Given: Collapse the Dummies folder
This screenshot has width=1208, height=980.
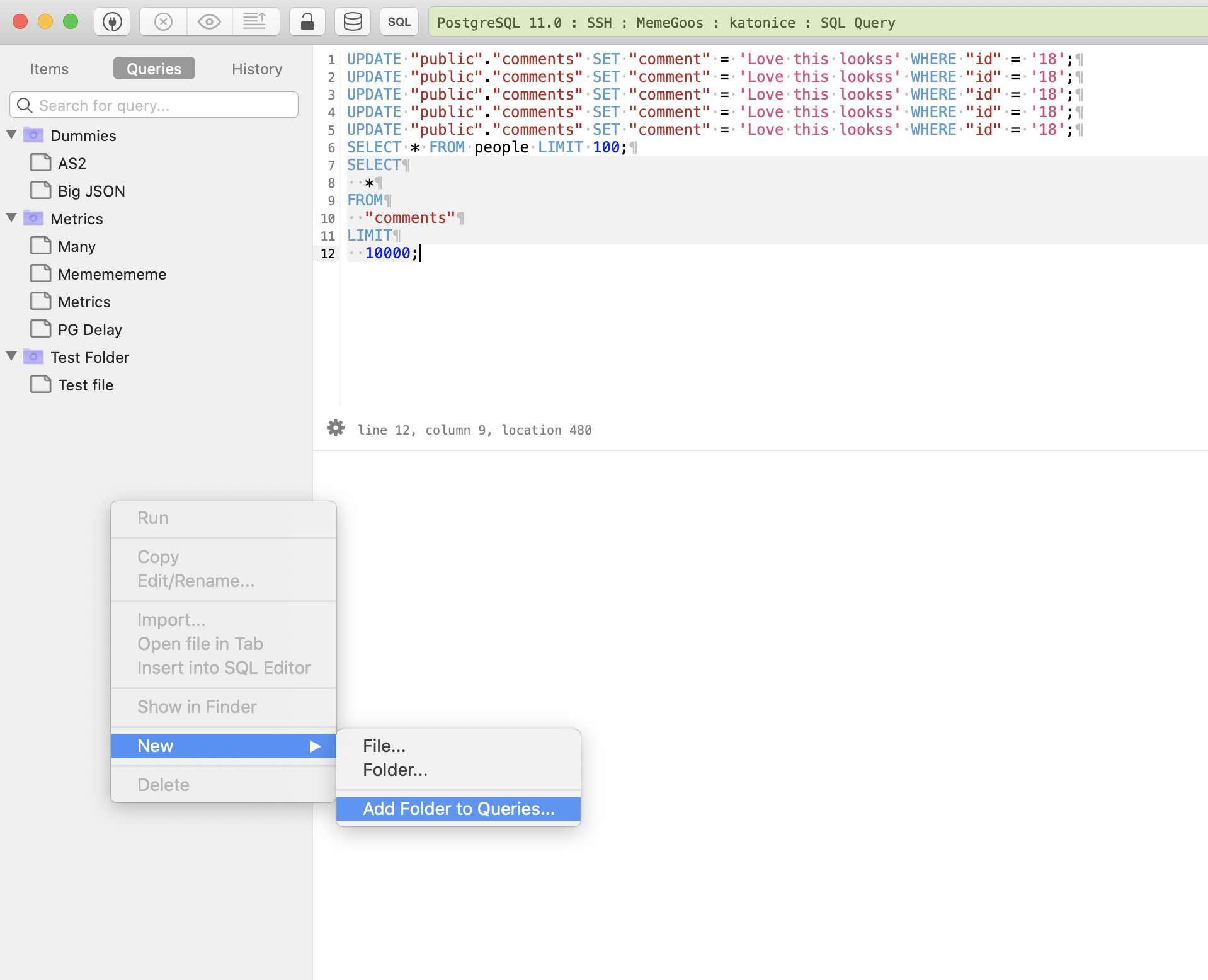Looking at the screenshot, I should (11, 134).
